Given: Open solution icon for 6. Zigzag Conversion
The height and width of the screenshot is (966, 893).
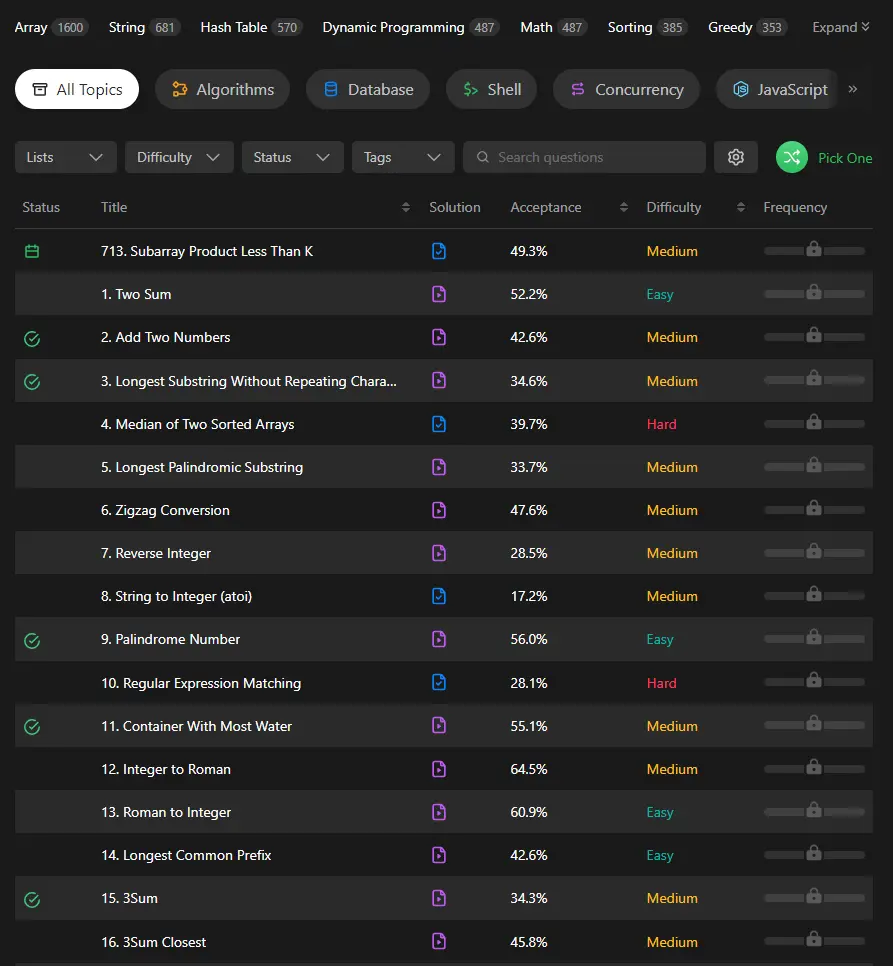Looking at the screenshot, I should click(x=438, y=510).
